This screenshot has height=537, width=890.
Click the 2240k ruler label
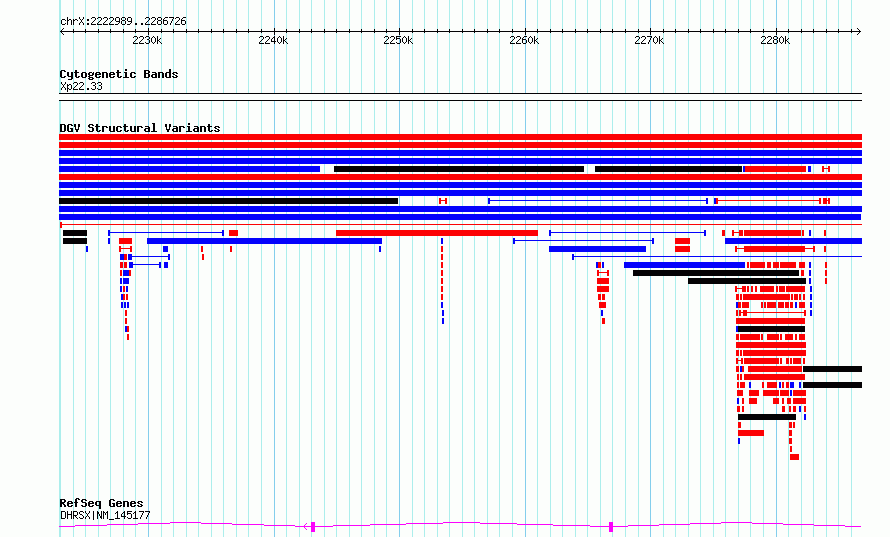273,40
